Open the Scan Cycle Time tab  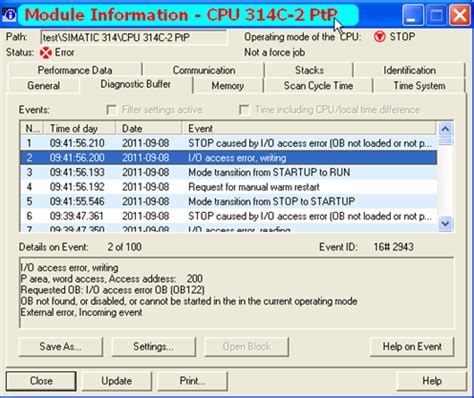(x=318, y=86)
